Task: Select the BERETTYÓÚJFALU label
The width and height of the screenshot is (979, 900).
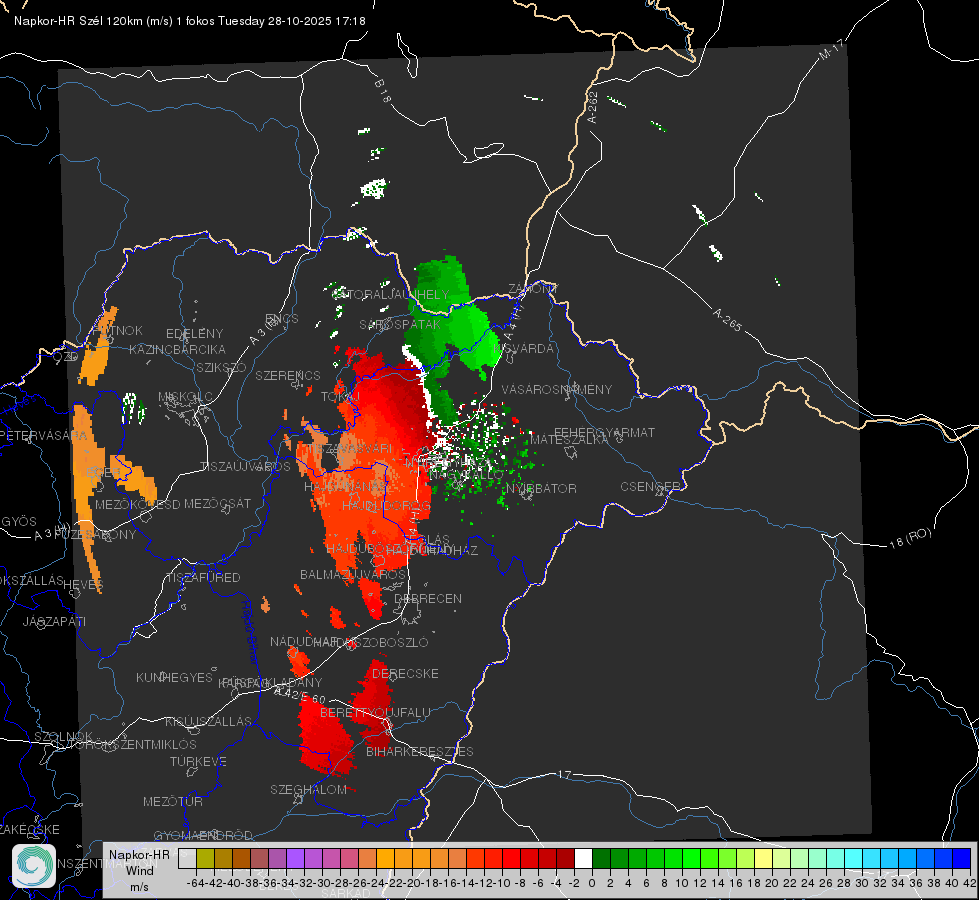Action: coord(375,713)
